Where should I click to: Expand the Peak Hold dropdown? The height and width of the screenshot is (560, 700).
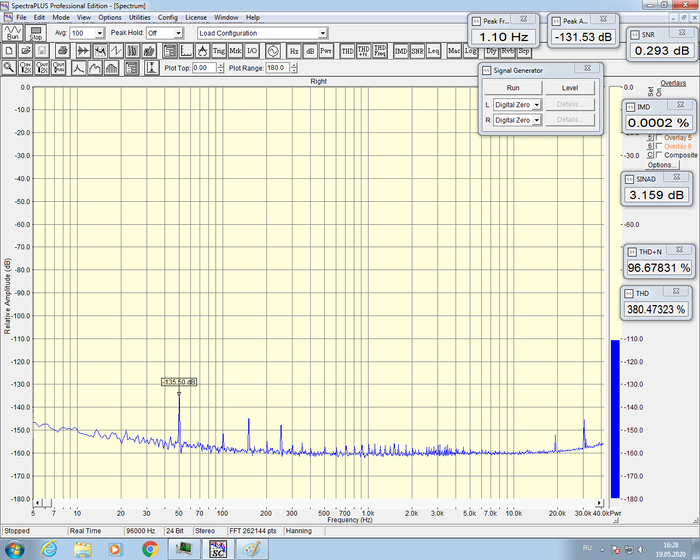click(179, 33)
